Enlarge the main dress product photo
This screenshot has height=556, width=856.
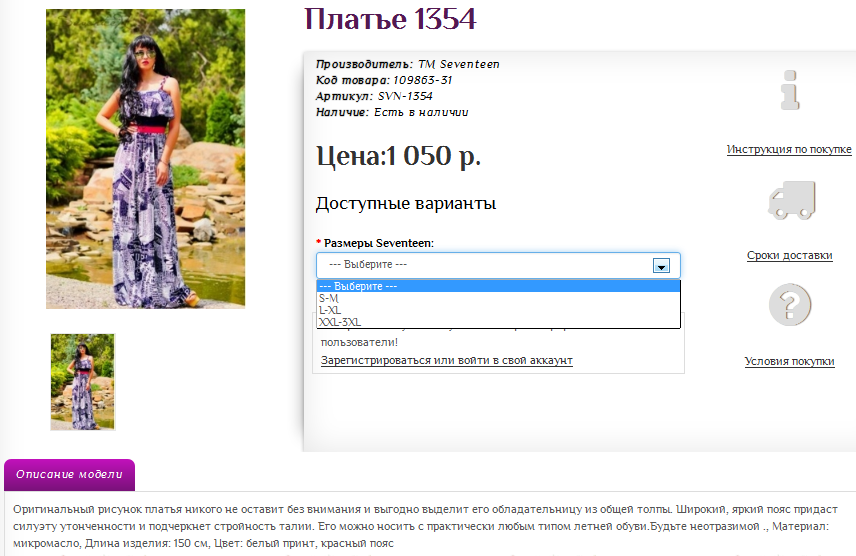point(145,159)
